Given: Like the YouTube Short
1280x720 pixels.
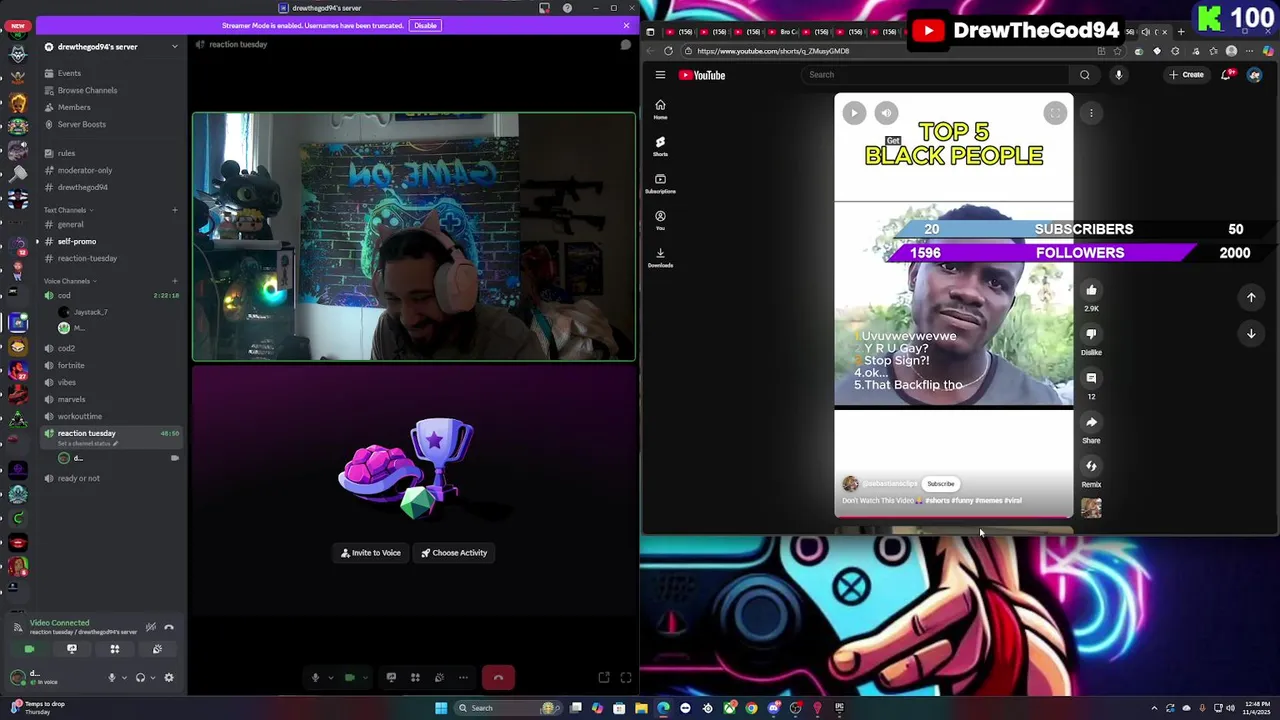Looking at the screenshot, I should 1091,291.
